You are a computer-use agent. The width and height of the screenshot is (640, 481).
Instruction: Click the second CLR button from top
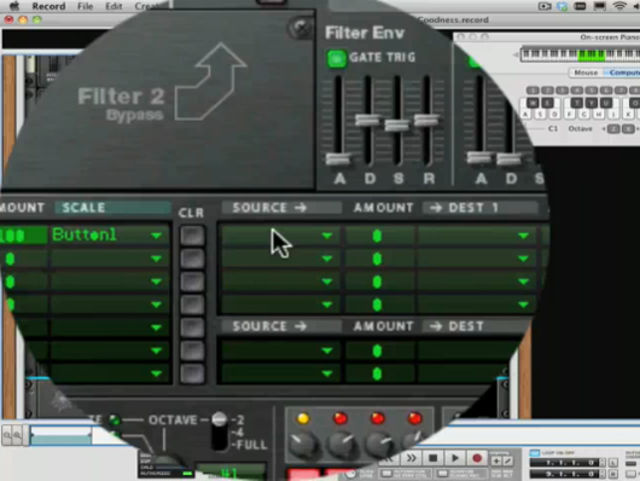tap(192, 258)
